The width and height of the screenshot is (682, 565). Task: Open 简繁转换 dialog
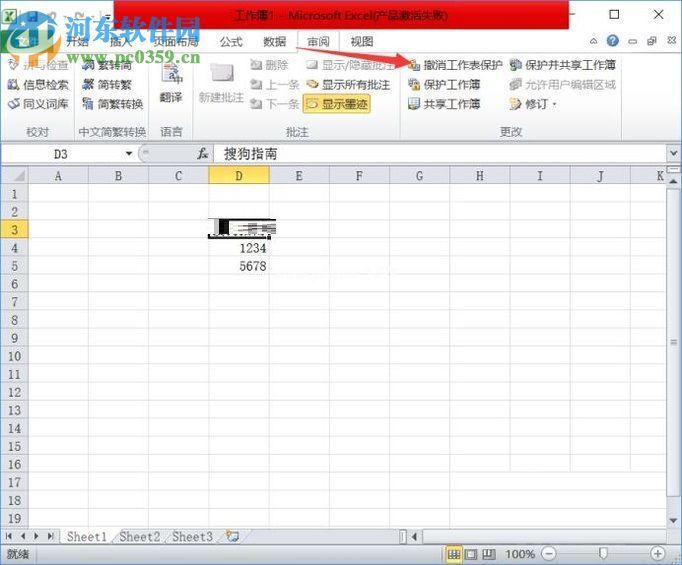tap(113, 104)
